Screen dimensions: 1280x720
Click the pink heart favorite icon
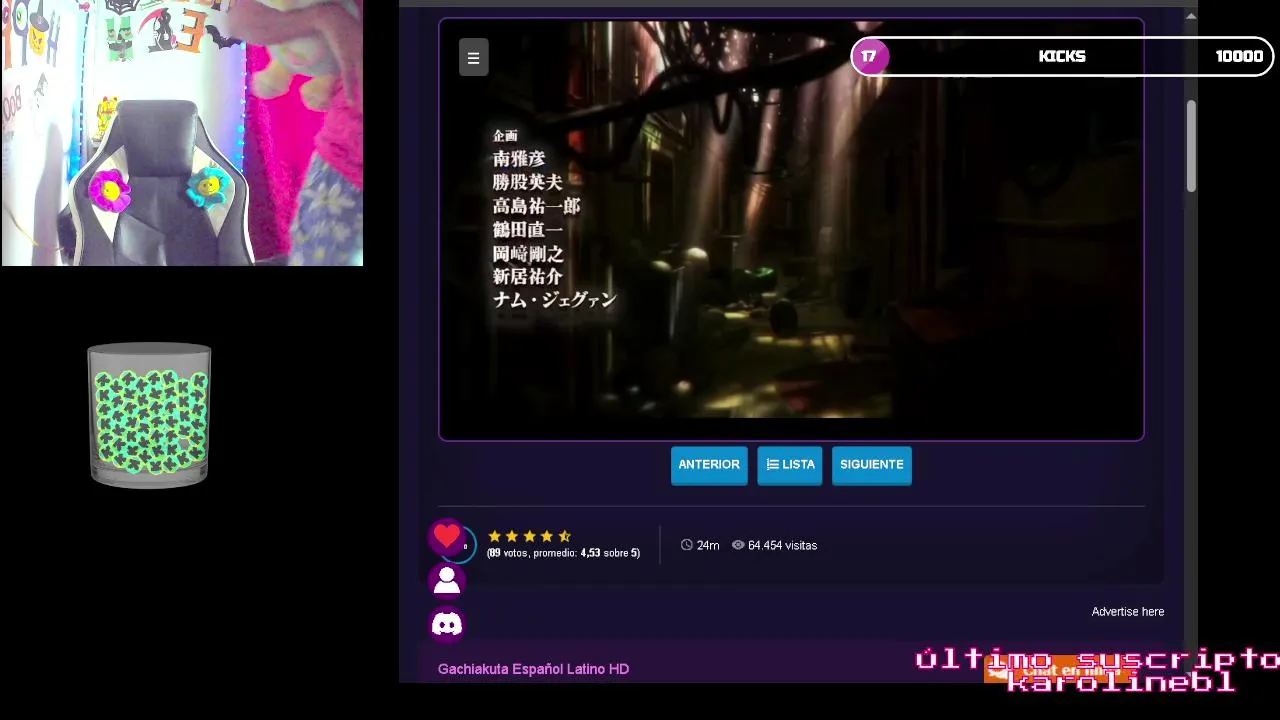tap(447, 537)
